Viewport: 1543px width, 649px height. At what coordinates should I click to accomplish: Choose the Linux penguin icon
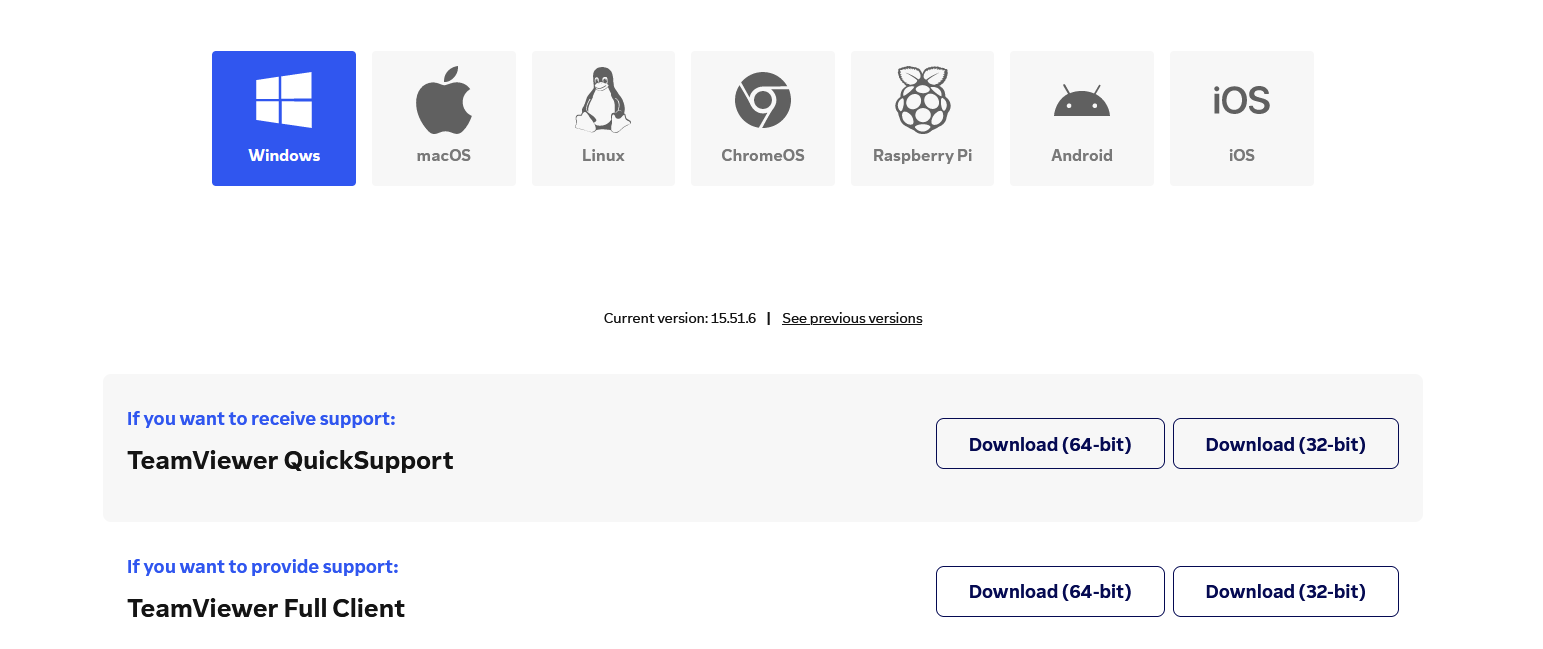(603, 100)
